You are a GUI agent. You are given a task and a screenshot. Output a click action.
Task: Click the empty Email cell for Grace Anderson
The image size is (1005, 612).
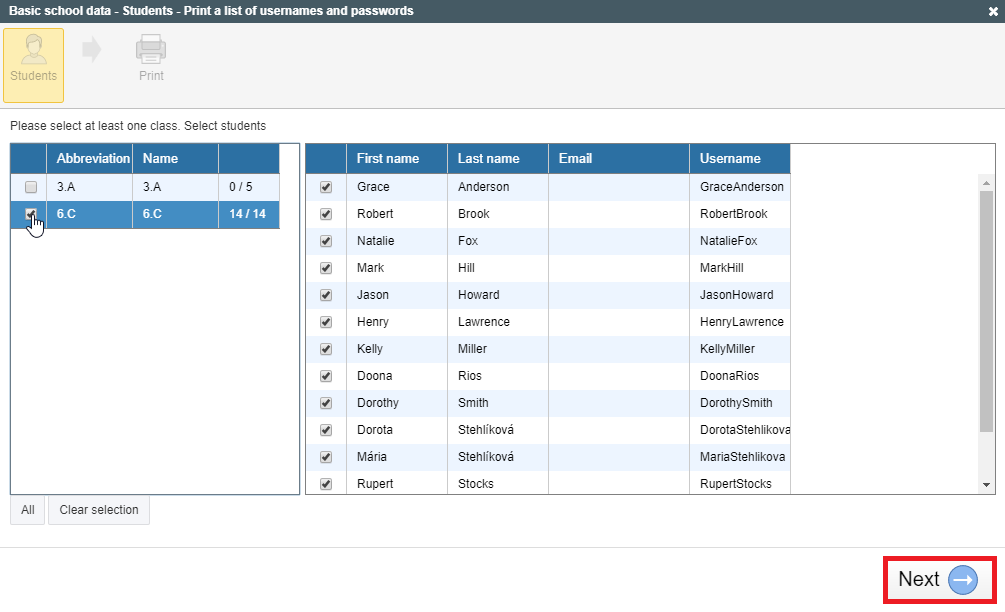619,187
